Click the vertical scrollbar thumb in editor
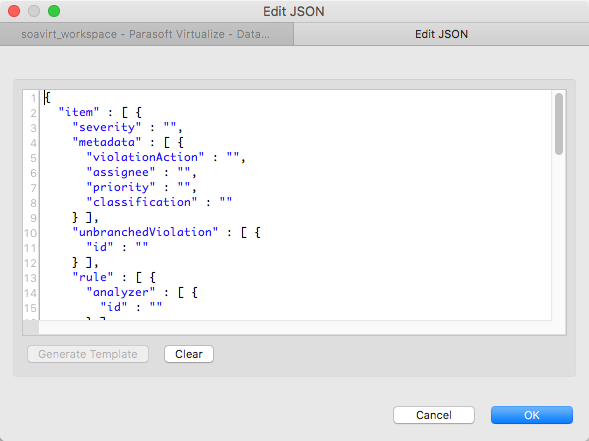Image resolution: width=589 pixels, height=441 pixels. [x=559, y=124]
